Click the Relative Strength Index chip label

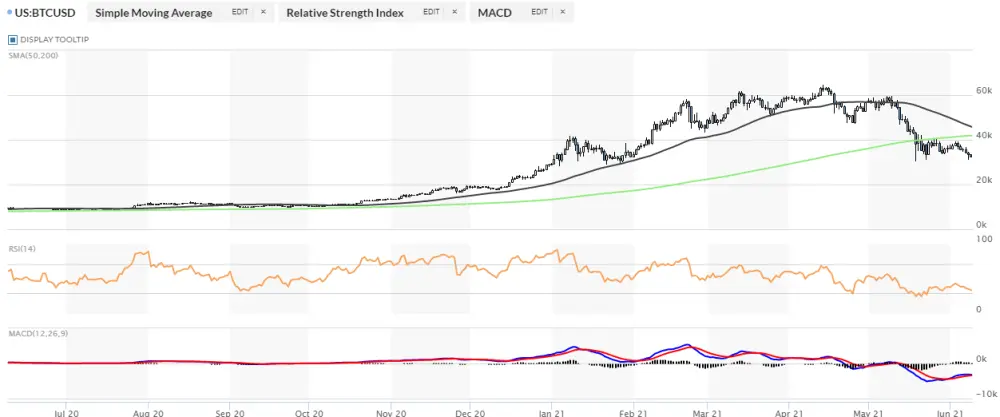pyautogui.click(x=345, y=13)
